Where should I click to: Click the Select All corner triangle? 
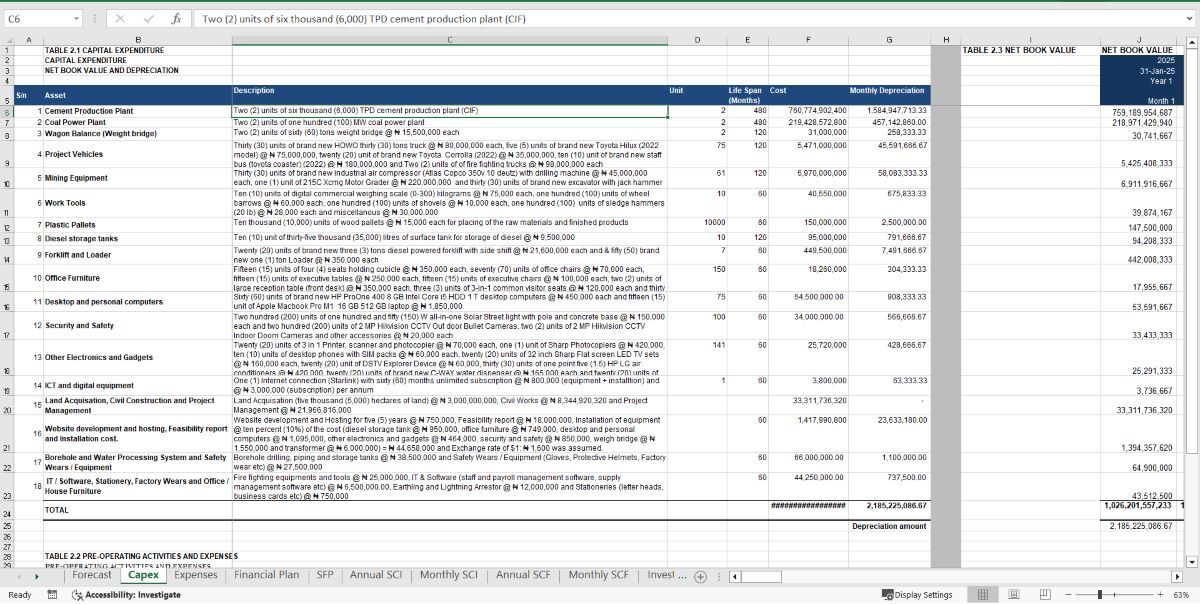7,40
